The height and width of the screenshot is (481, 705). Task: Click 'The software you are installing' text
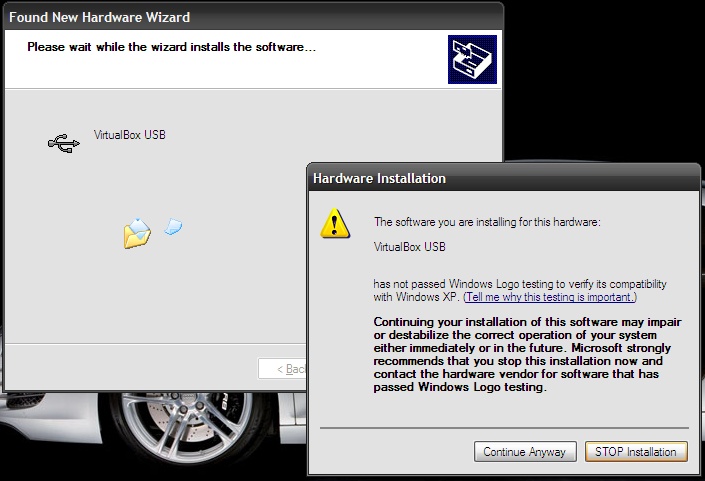487,222
